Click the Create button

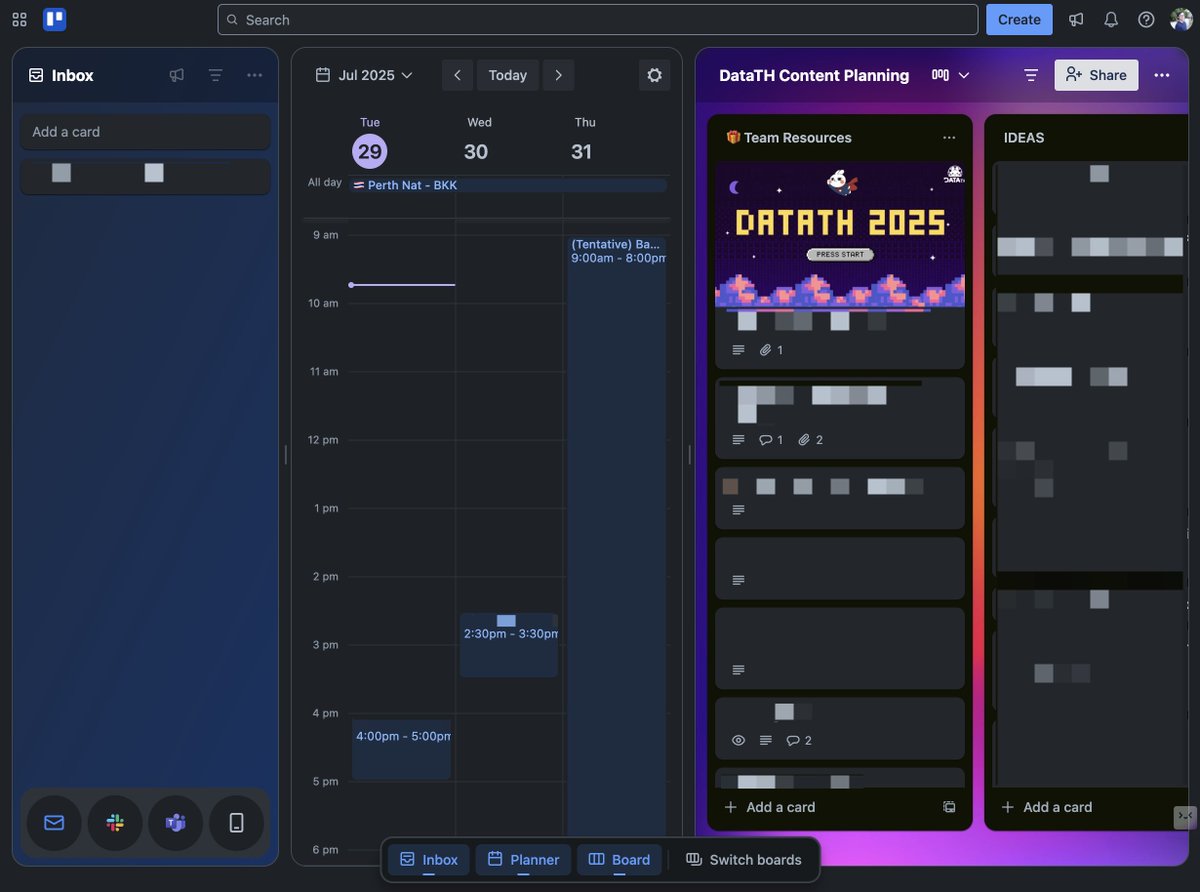(1019, 20)
